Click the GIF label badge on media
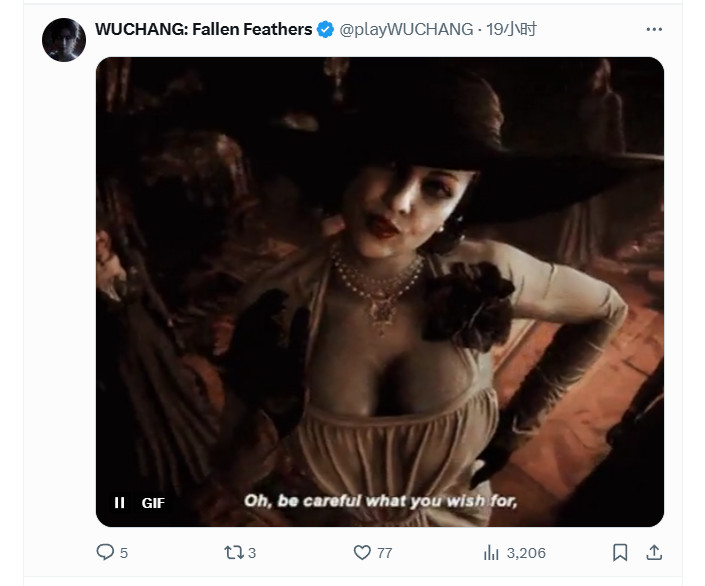 153,503
